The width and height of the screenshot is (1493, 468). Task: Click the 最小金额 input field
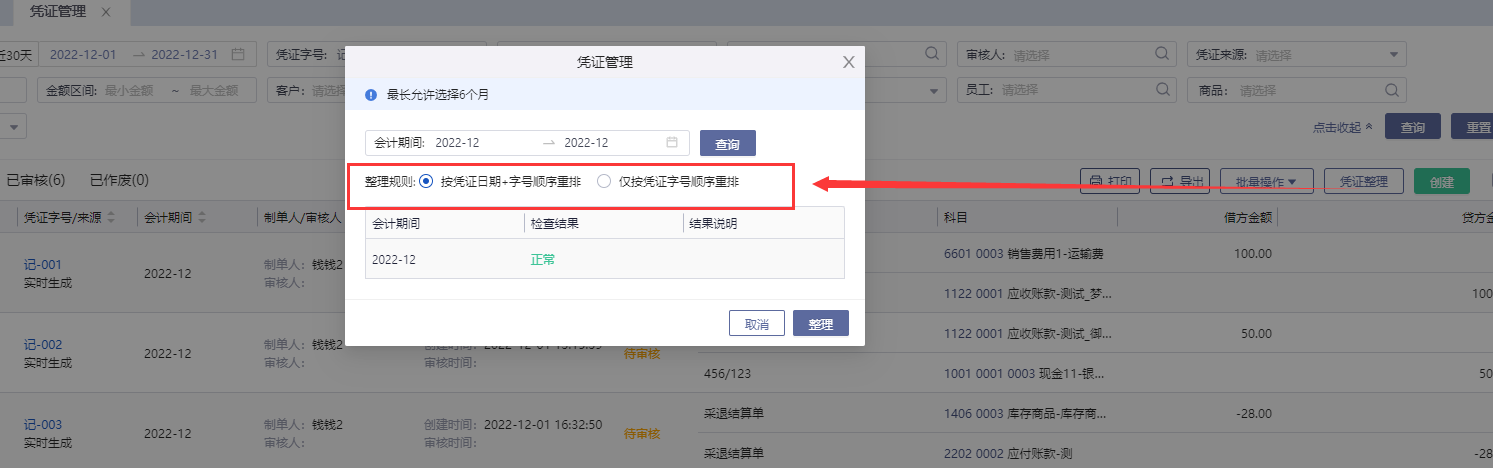[130, 90]
